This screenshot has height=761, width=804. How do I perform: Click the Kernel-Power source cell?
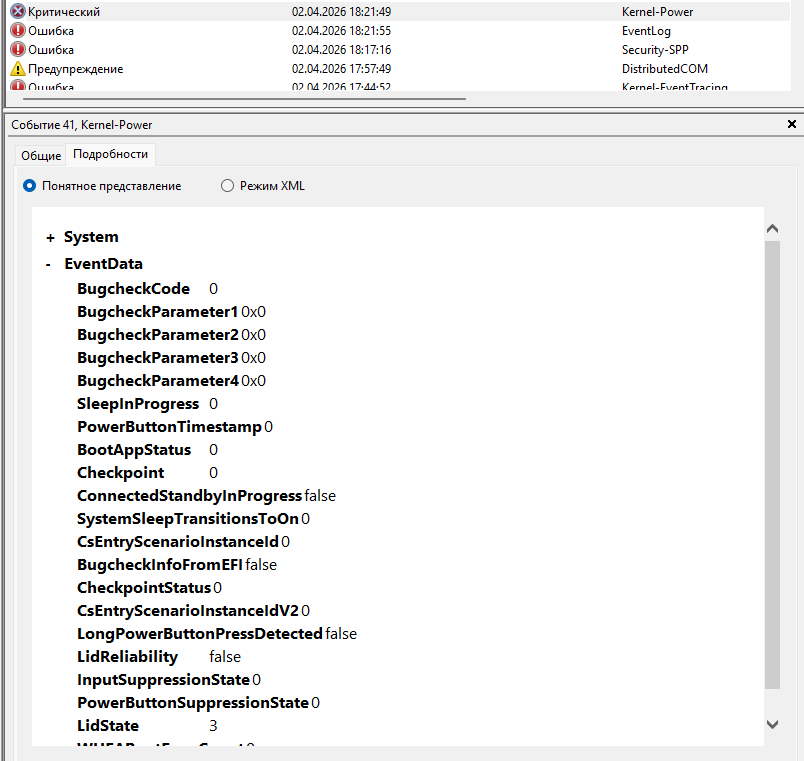click(657, 12)
